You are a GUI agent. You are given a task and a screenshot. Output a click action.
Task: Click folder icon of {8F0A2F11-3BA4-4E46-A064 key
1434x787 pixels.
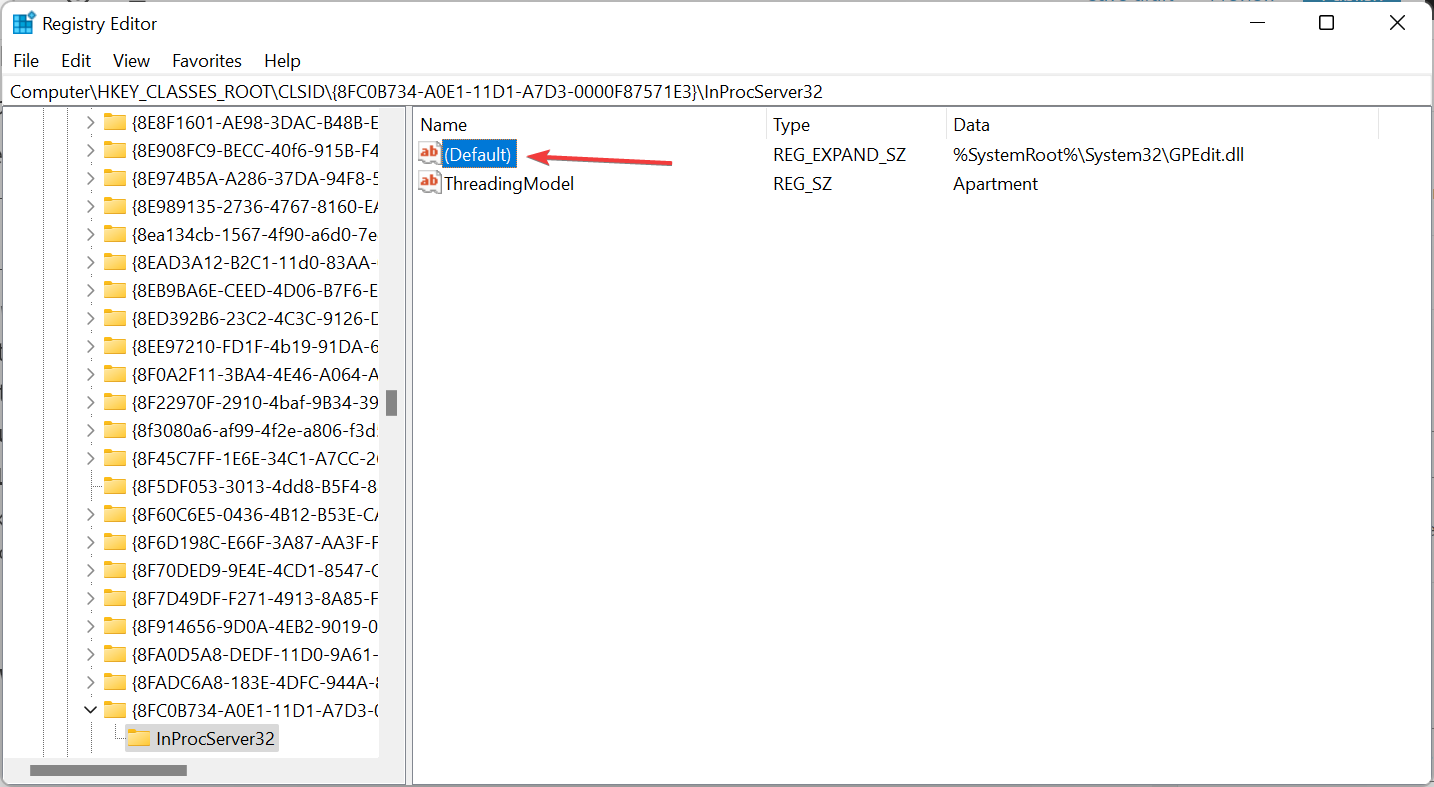114,375
